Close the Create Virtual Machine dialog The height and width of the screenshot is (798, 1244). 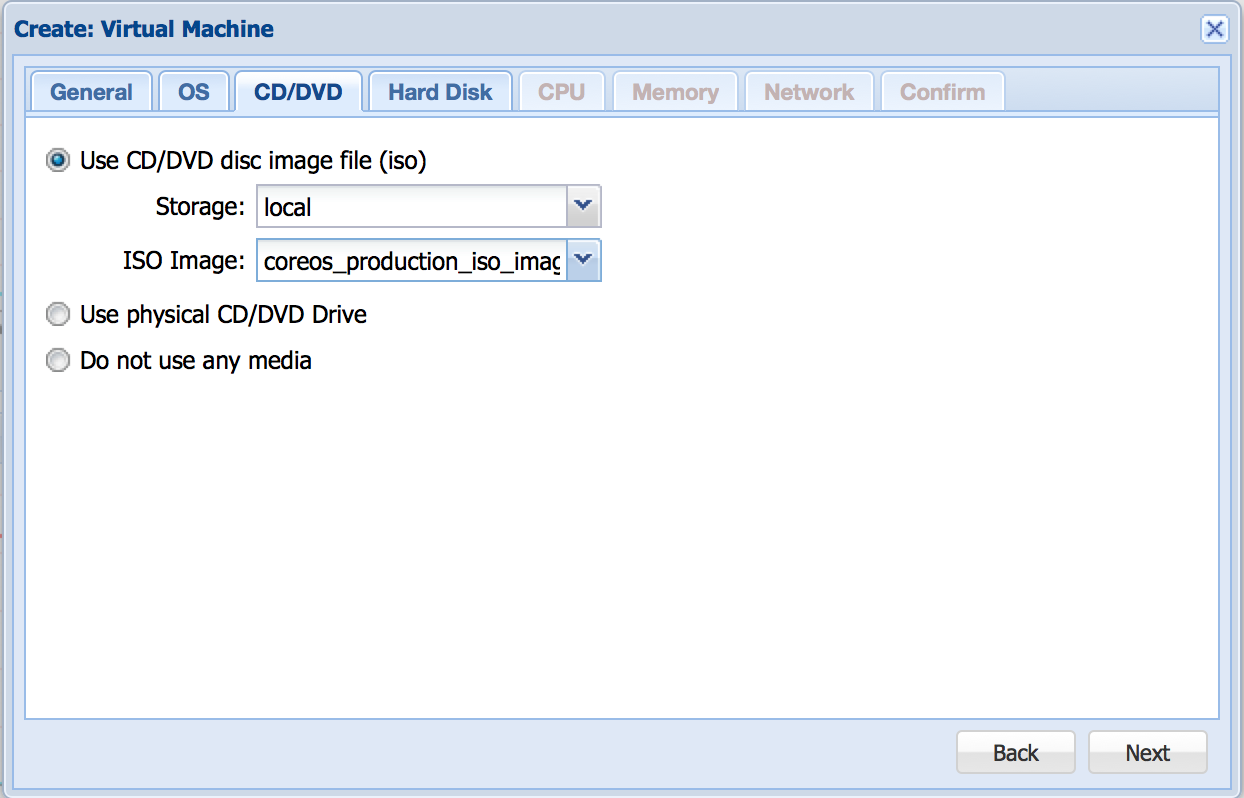tap(1214, 28)
